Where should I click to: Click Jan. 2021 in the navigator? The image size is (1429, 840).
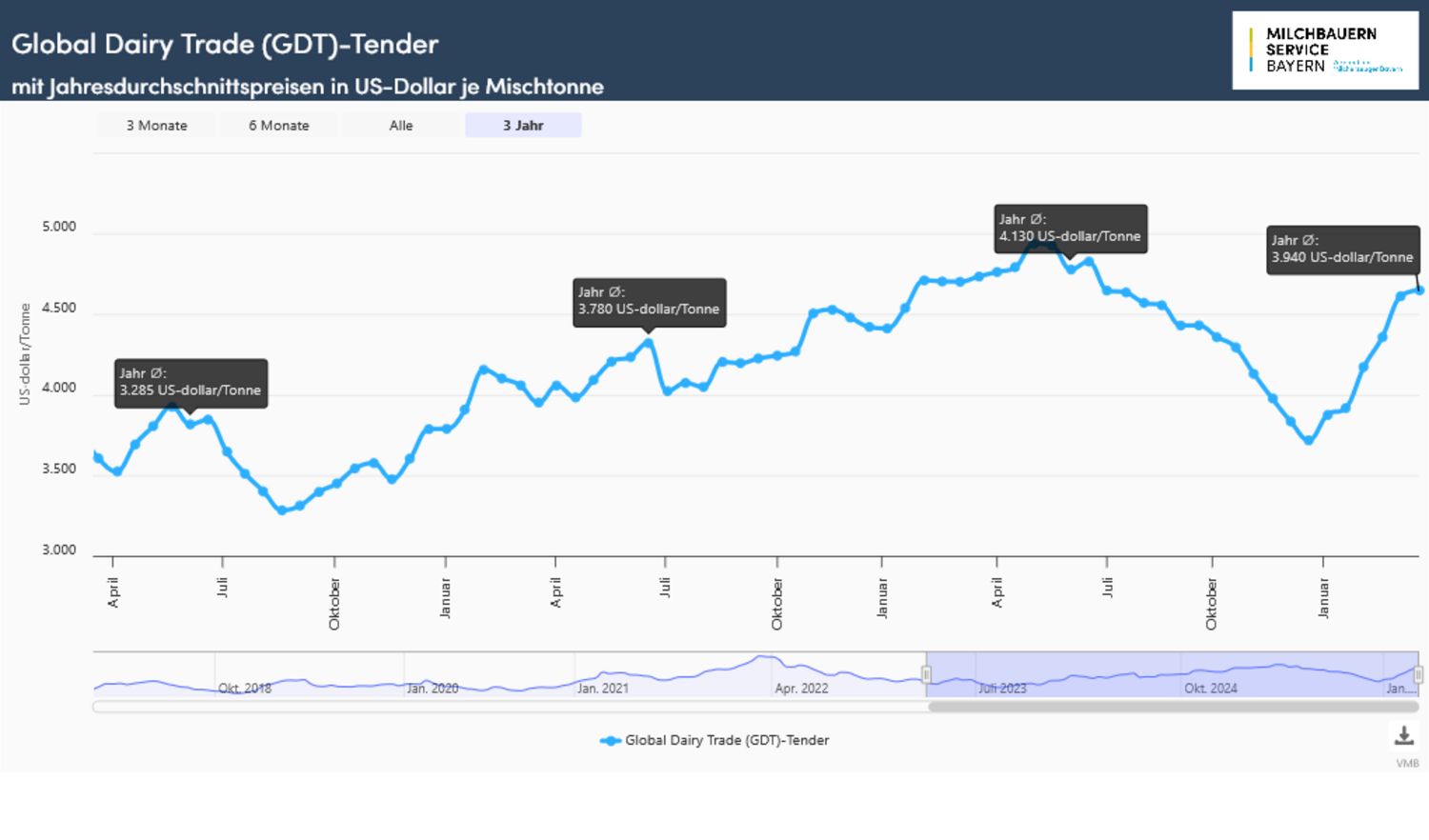click(x=602, y=688)
